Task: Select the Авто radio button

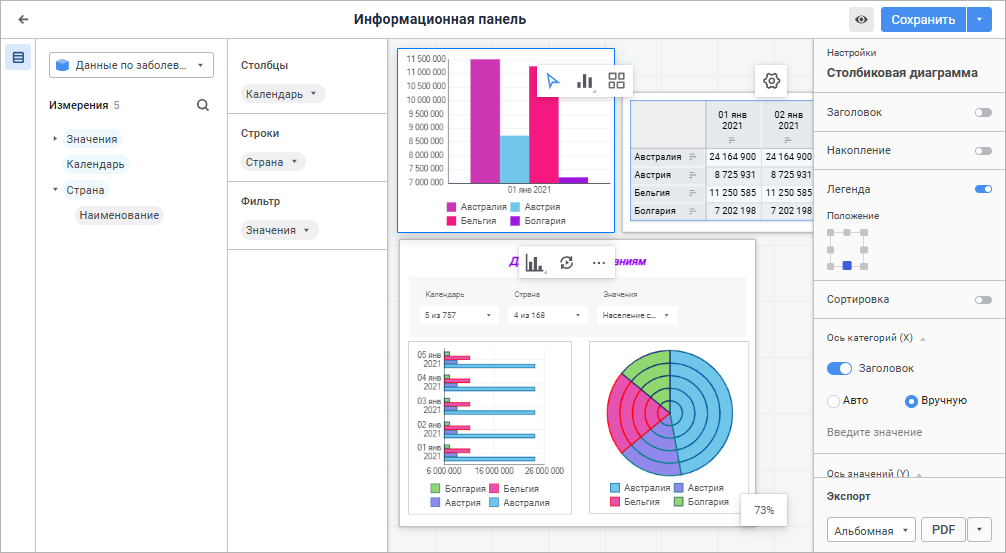Action: click(x=833, y=401)
